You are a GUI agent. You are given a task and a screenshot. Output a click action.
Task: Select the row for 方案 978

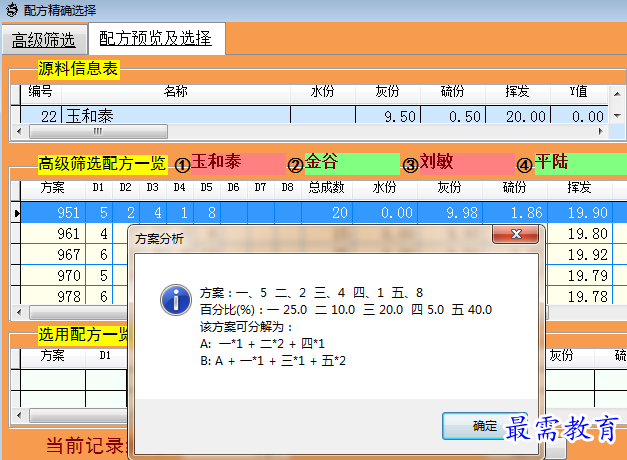69,296
